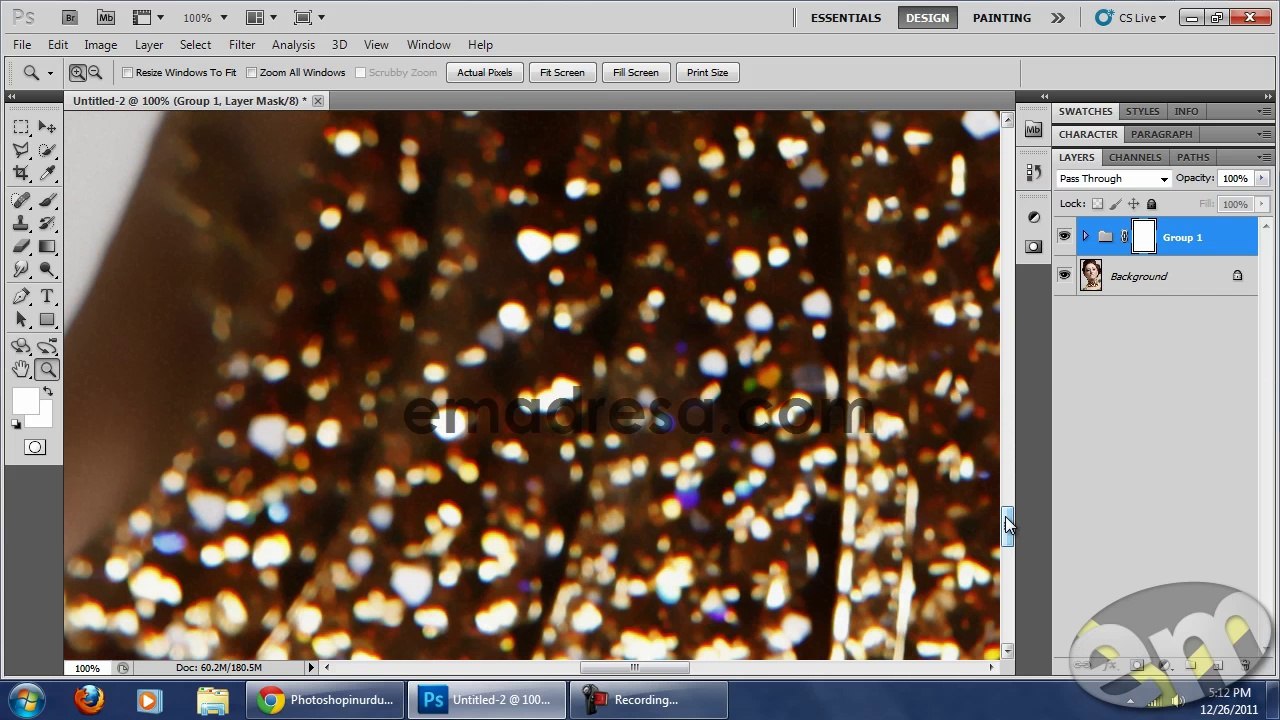Screen dimensions: 1280x720
Task: Toggle lock transparent pixels
Action: (1097, 204)
